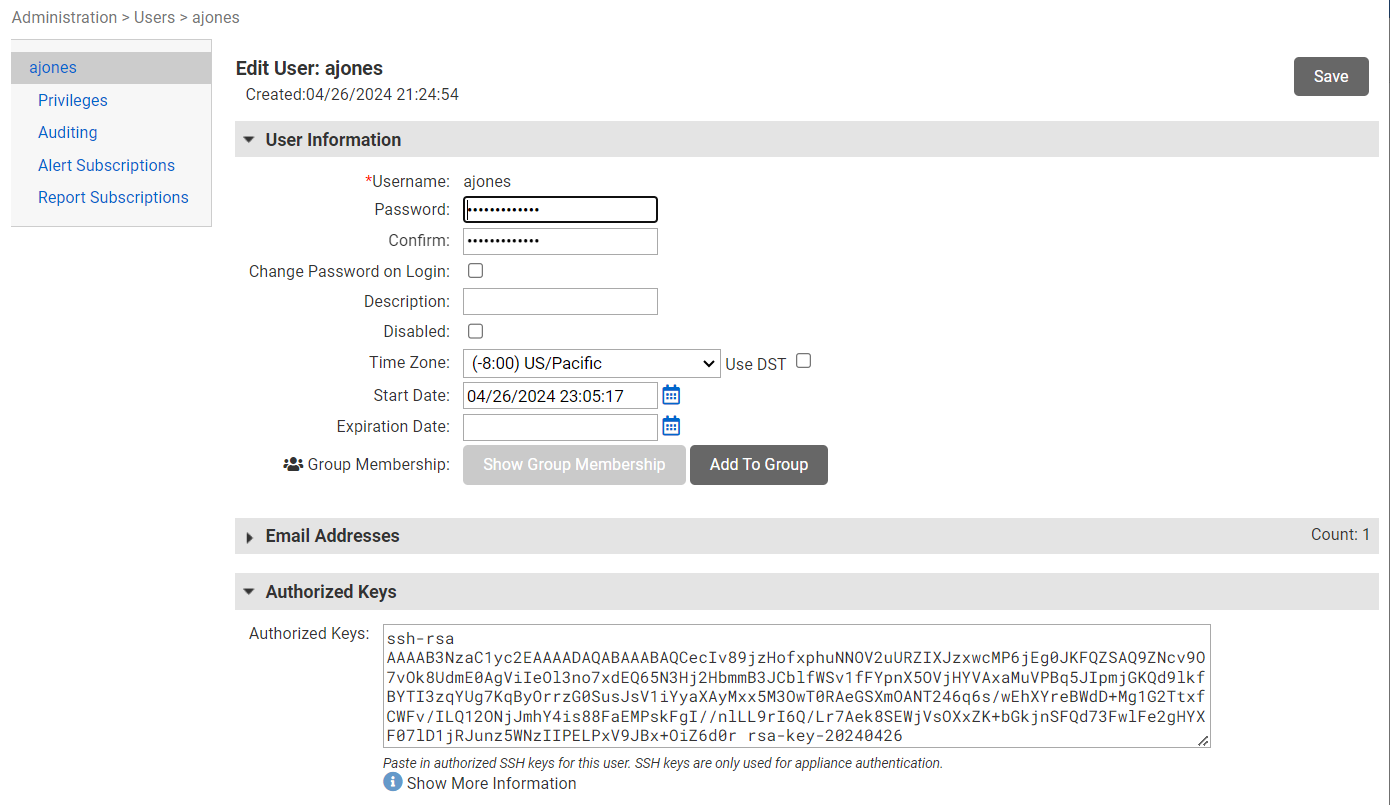Click the Created:04/26/2024 21:24:54 text
1390x805 pixels.
[352, 95]
